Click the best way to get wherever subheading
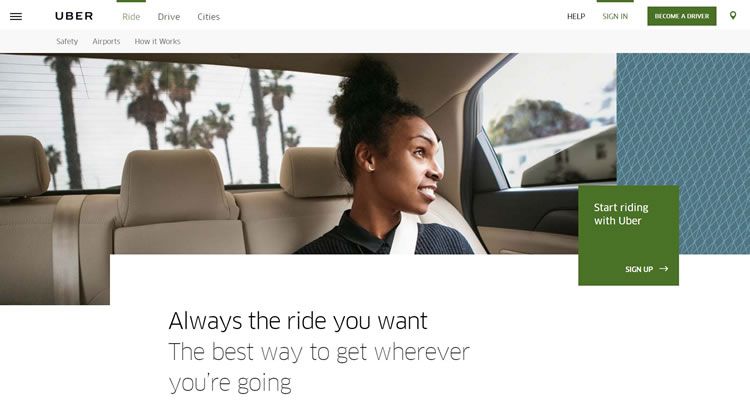This screenshot has height=410, width=750. tap(319, 367)
